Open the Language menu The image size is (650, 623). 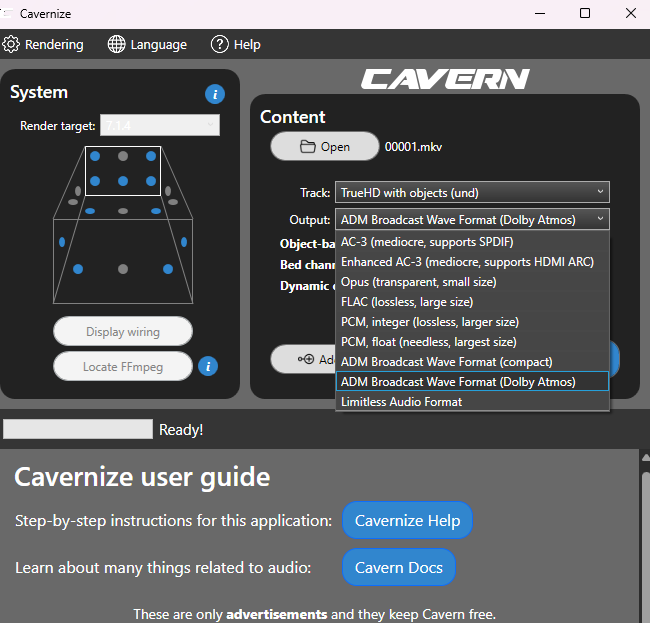[147, 44]
